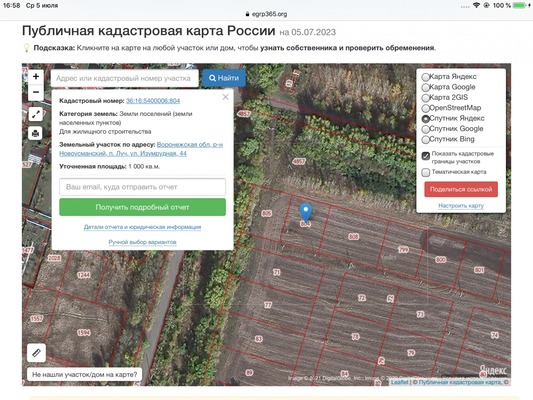Open cadastral number 36:16:5400006:804 link
This screenshot has width=533, height=400.
153,101
